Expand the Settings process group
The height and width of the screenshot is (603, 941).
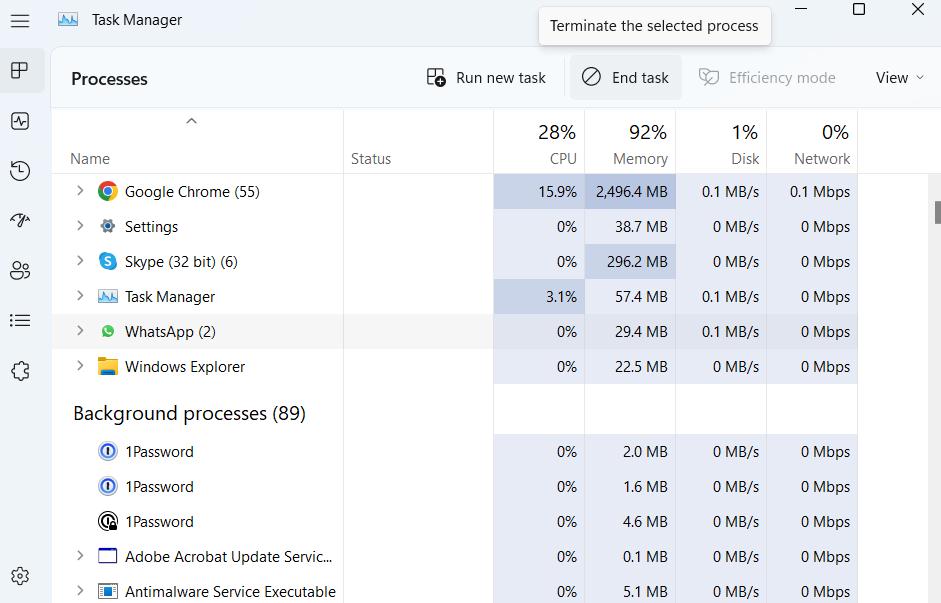80,226
